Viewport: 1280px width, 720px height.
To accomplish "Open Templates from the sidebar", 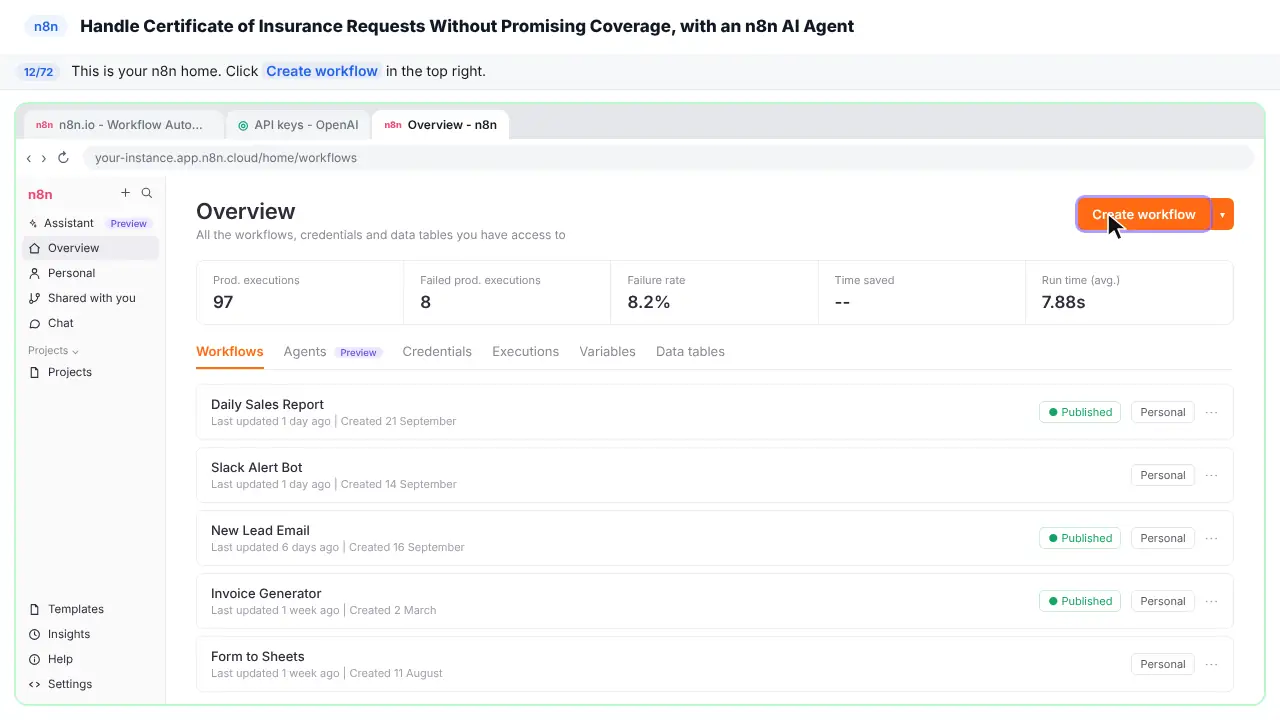I will 90,609.
